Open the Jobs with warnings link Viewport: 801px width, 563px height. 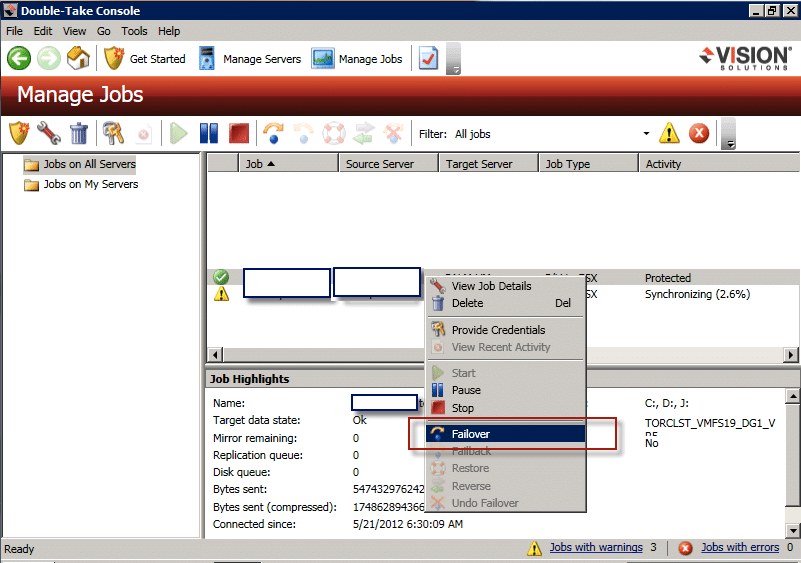596,547
